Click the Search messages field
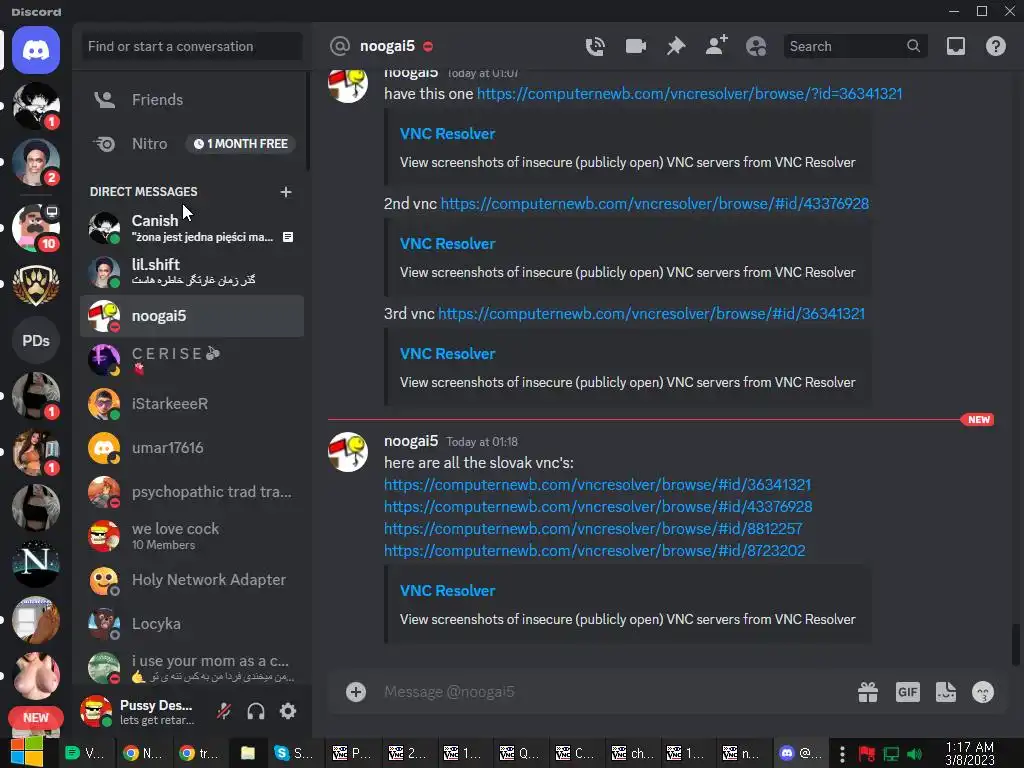 point(856,46)
